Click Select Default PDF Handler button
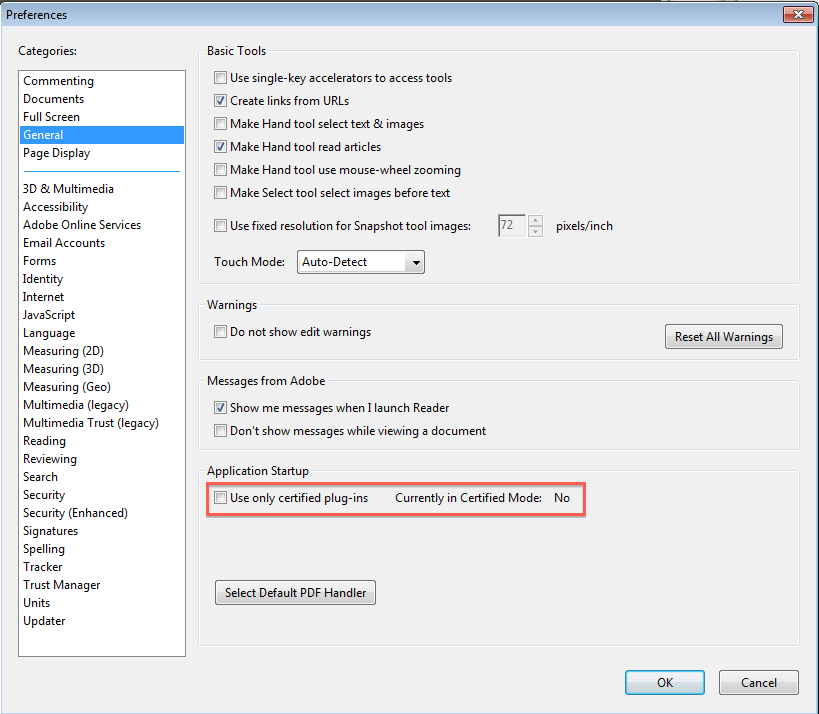Viewport: 819px width, 714px height. click(x=295, y=592)
